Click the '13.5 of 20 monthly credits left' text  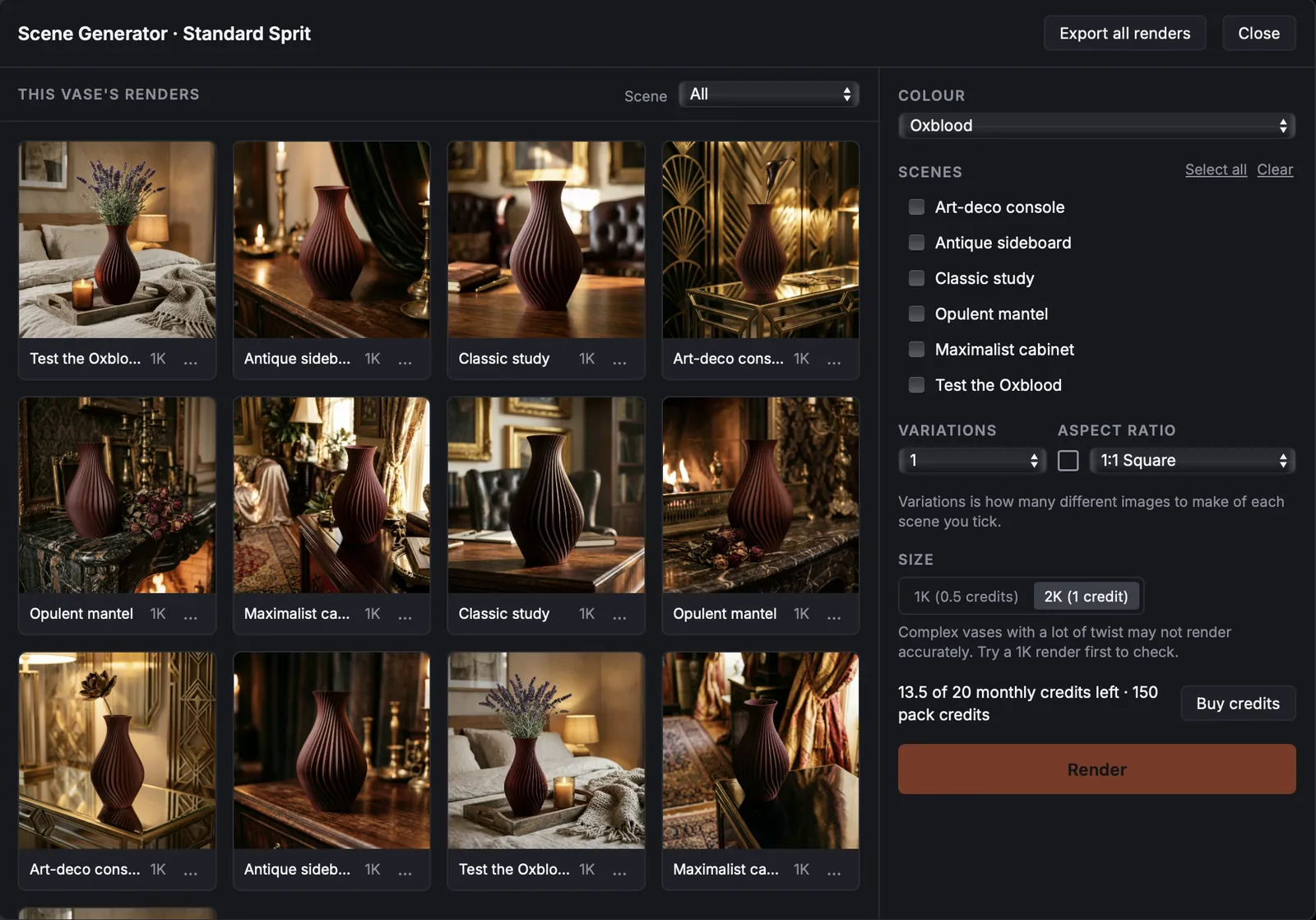1008,692
